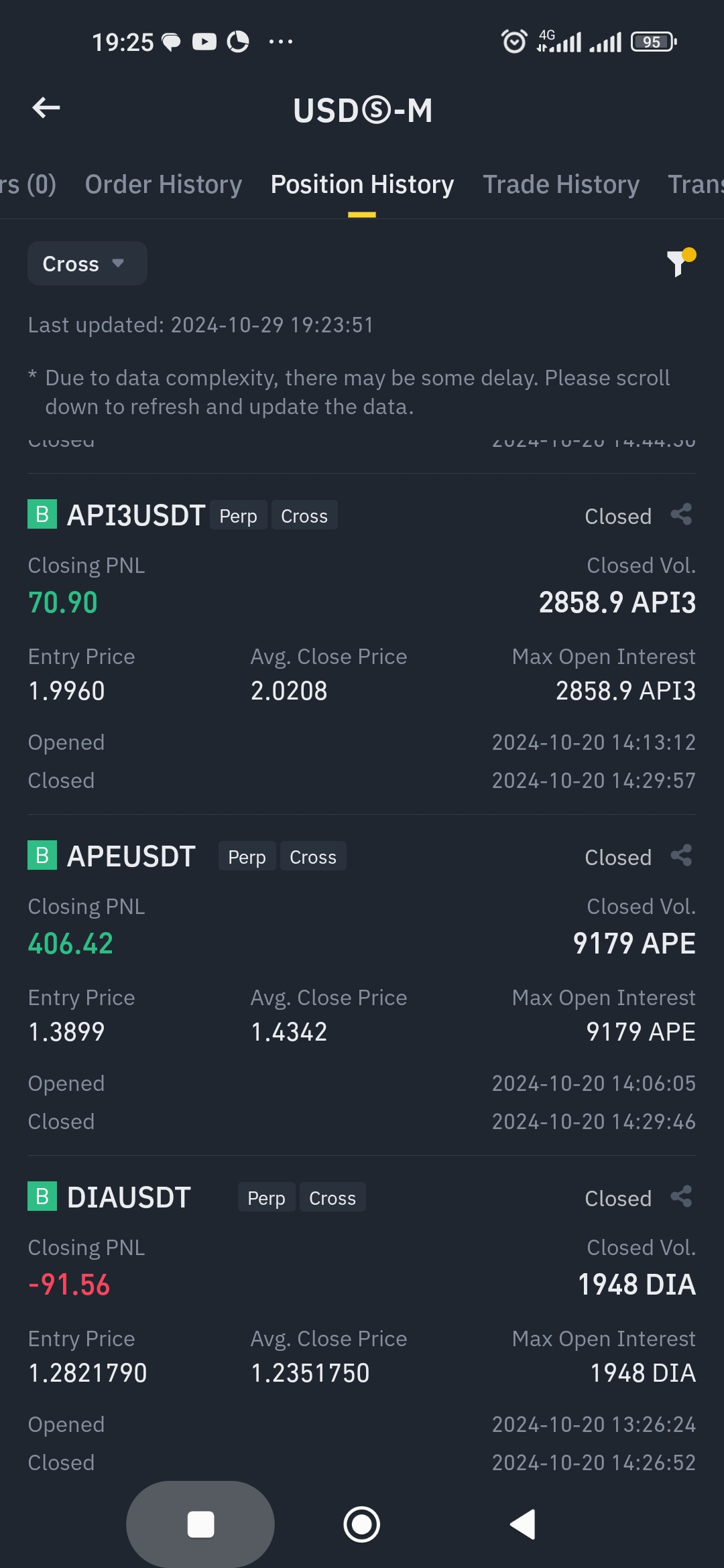Open the partially visible Trans tab
Screen dimensions: 724x1568
click(695, 184)
